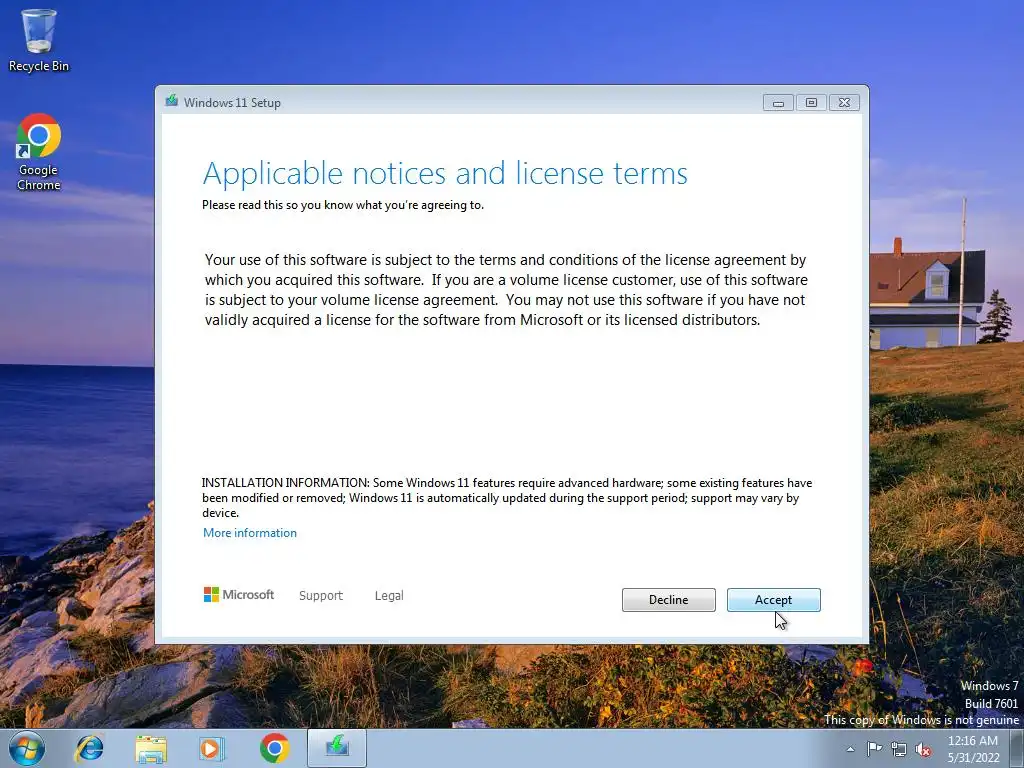Decline the license terms
This screenshot has width=1024, height=768.
pos(668,600)
